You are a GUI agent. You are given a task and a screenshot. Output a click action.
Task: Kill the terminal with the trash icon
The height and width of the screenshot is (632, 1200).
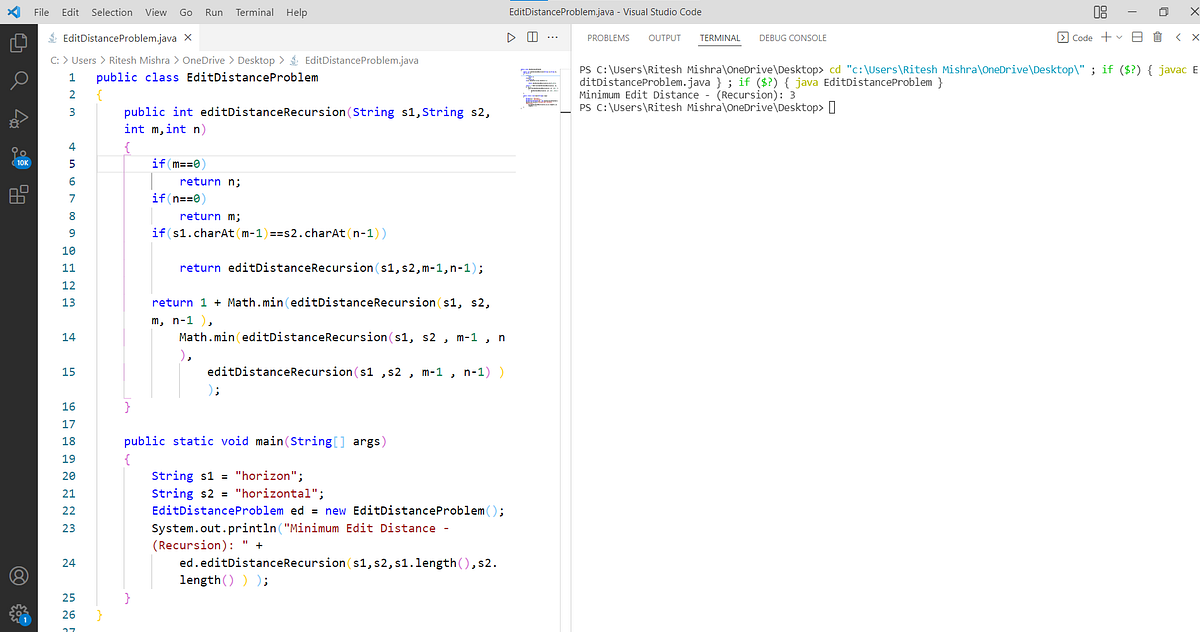coord(1157,36)
